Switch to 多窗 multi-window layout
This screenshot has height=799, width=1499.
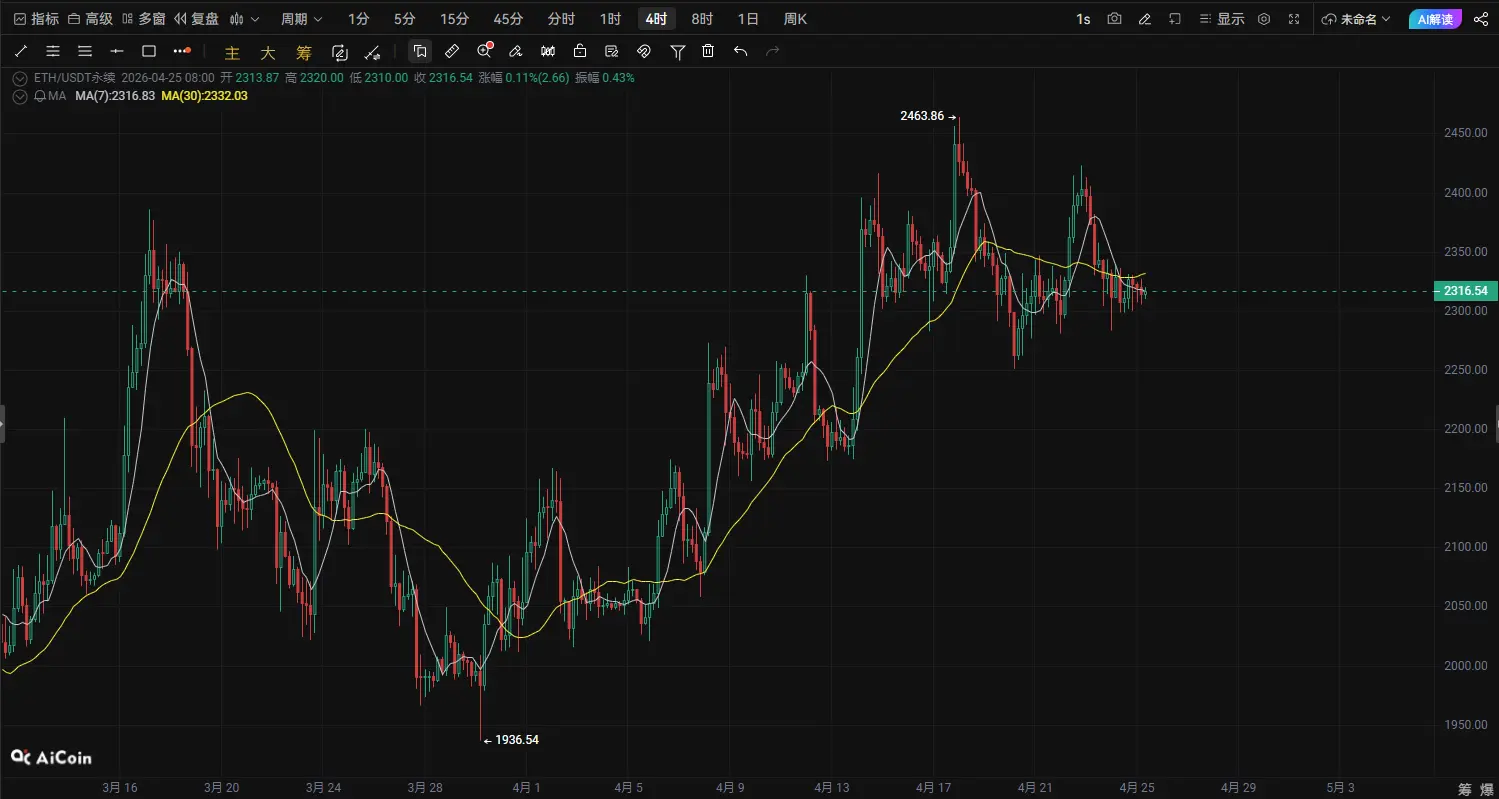click(x=144, y=19)
